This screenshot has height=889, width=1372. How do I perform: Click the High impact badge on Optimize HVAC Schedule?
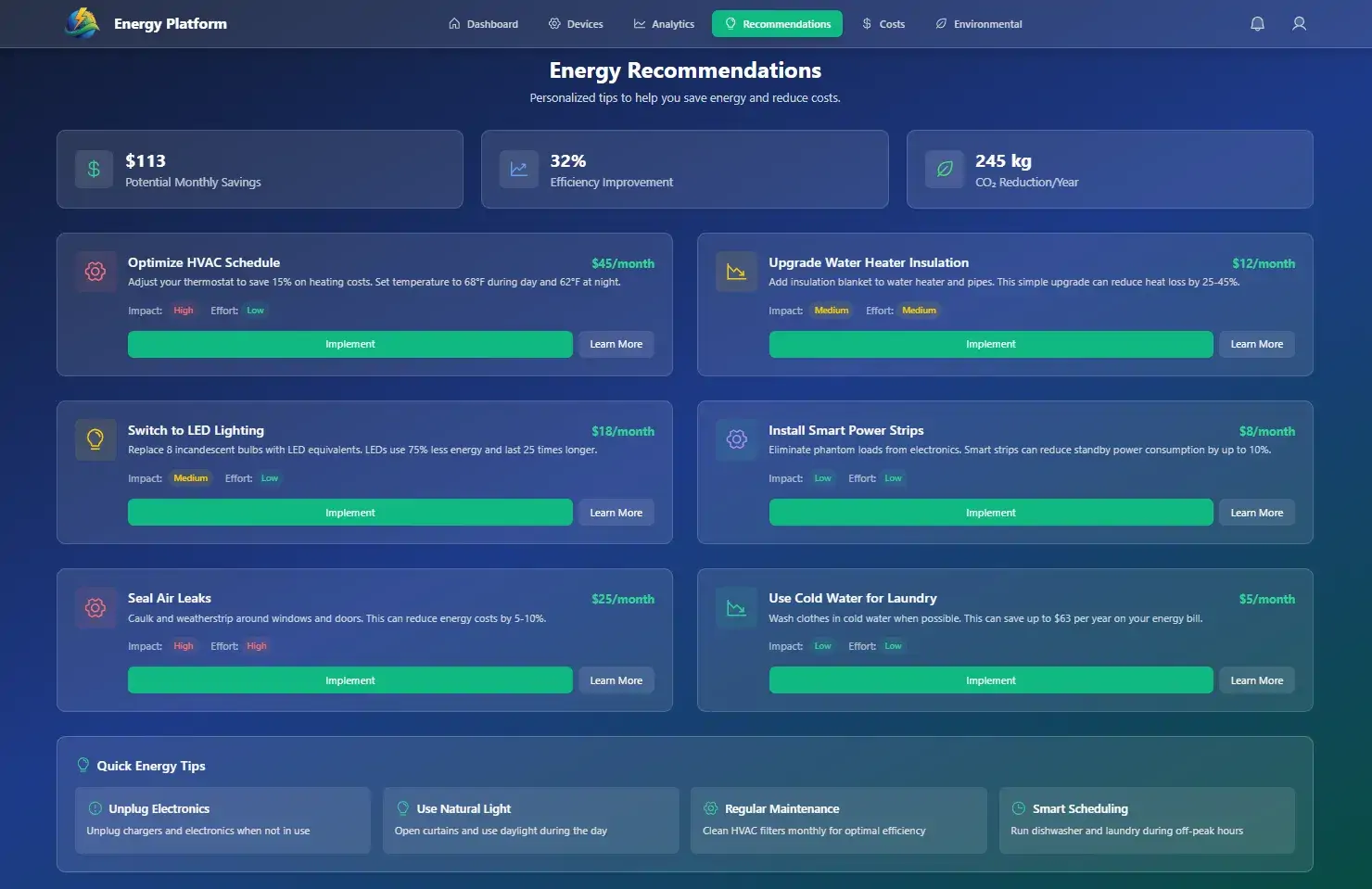pos(184,310)
